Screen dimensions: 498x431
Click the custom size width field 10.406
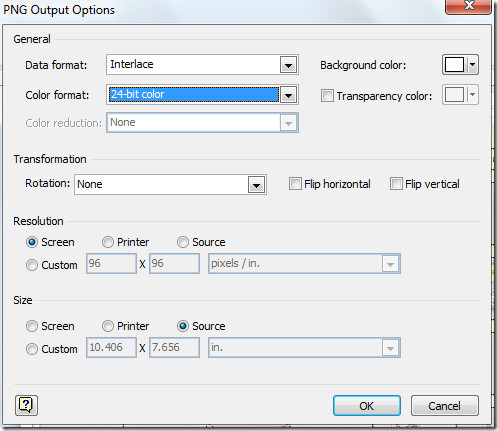(x=111, y=348)
